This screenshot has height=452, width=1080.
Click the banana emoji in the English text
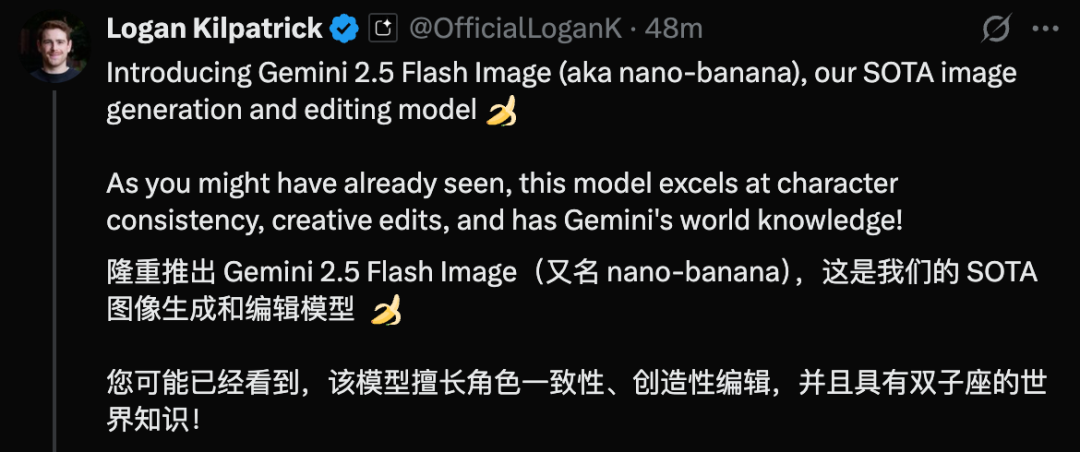[501, 112]
